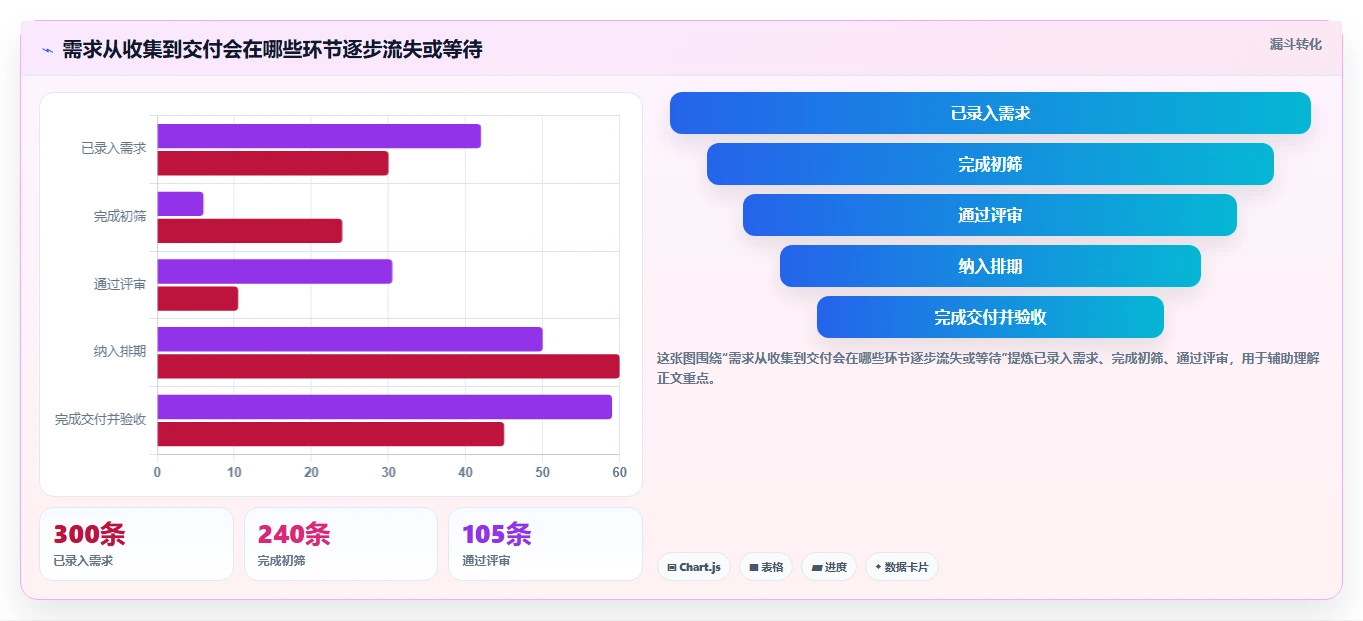Image resolution: width=1363 pixels, height=621 pixels.
Task: Click the red bar for 通过评审
Action: tap(198, 298)
